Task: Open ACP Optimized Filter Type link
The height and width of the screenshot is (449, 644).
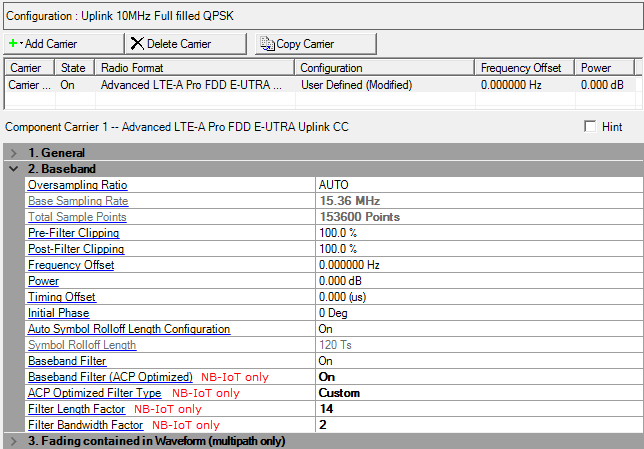Action: [94, 393]
